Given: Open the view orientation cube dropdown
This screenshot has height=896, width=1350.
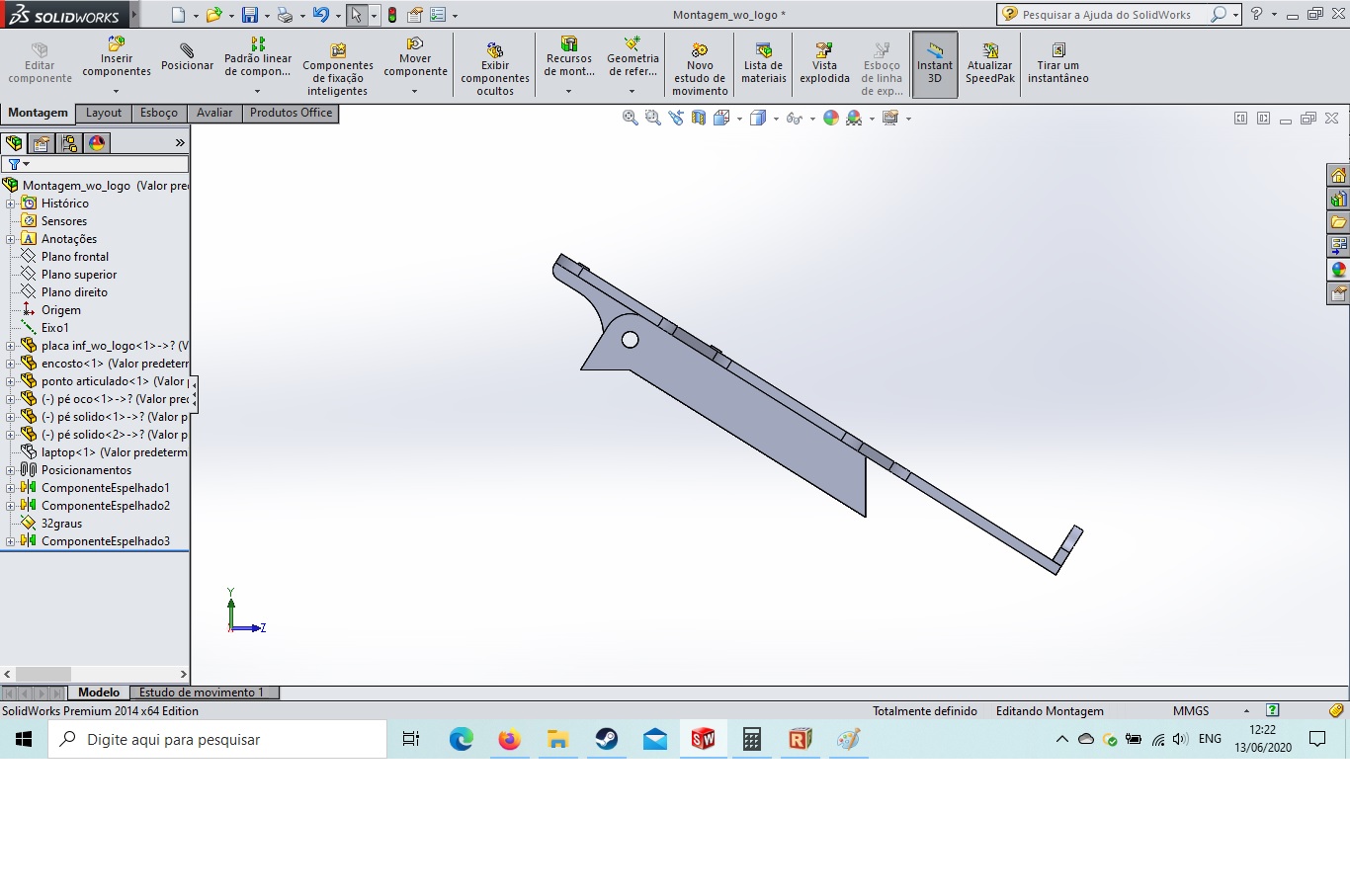Looking at the screenshot, I should [x=740, y=119].
